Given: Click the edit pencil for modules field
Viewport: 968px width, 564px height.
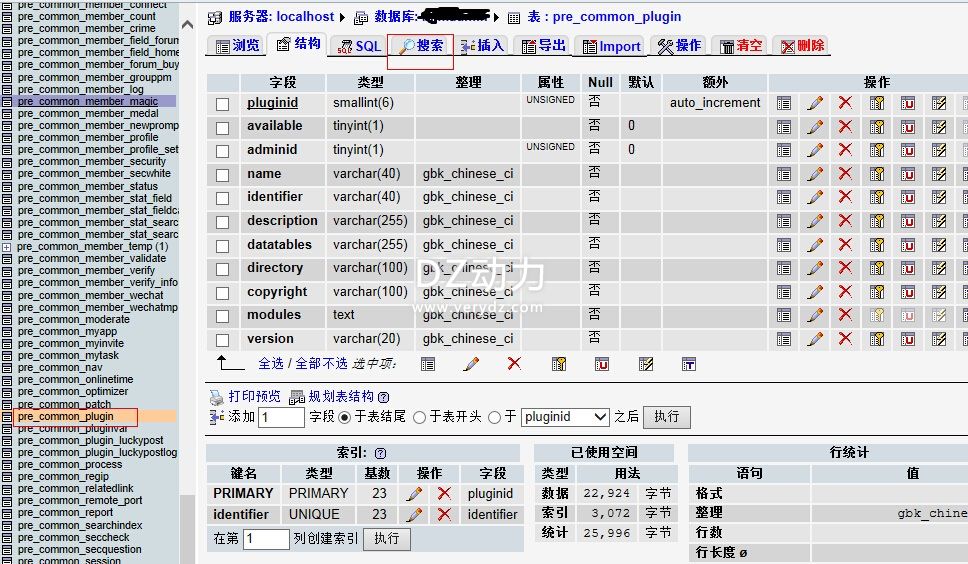Looking at the screenshot, I should (x=815, y=315).
